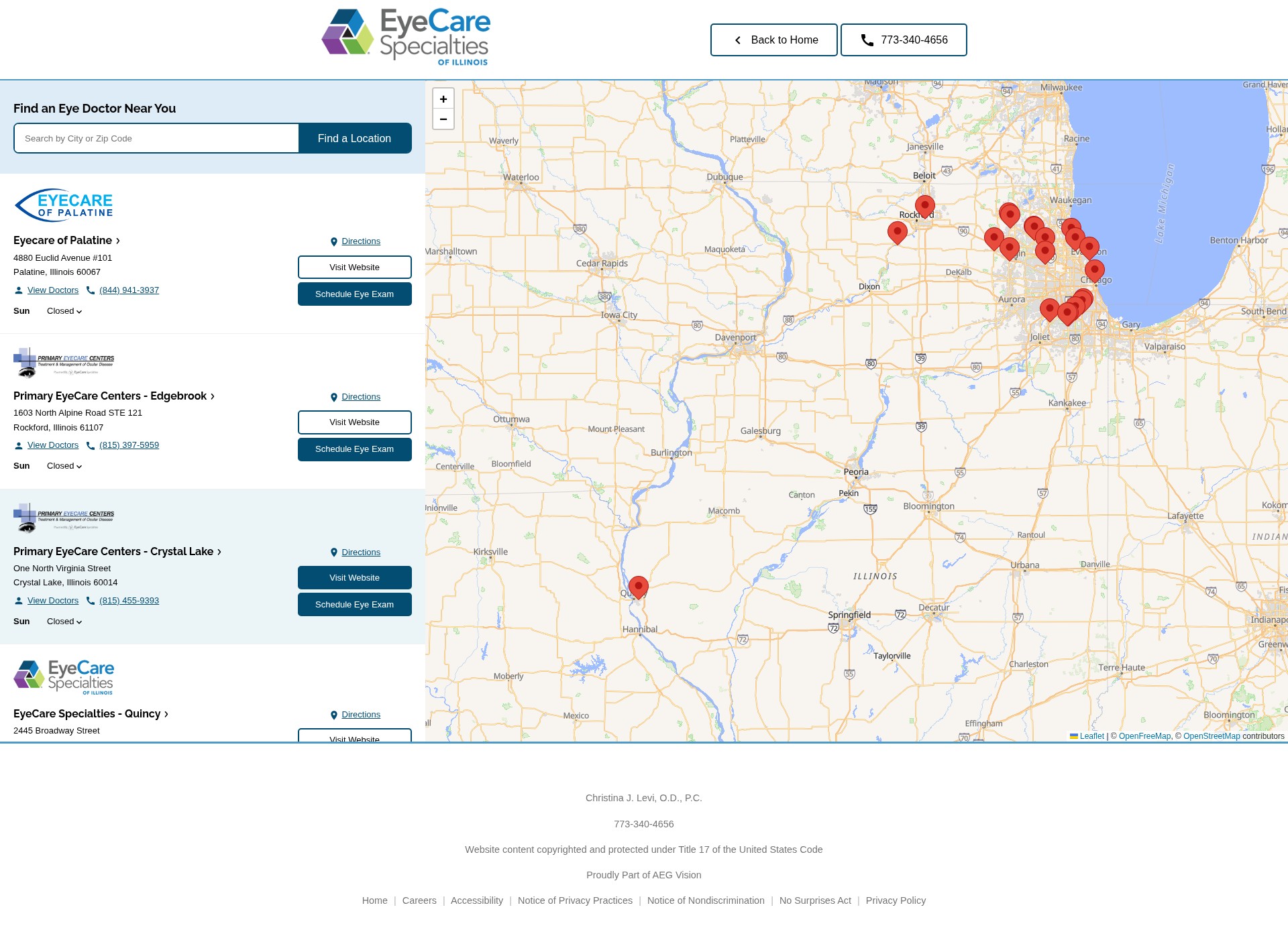Click the person icon in Palatine listing
This screenshot has width=1288, height=936.
[x=19, y=290]
